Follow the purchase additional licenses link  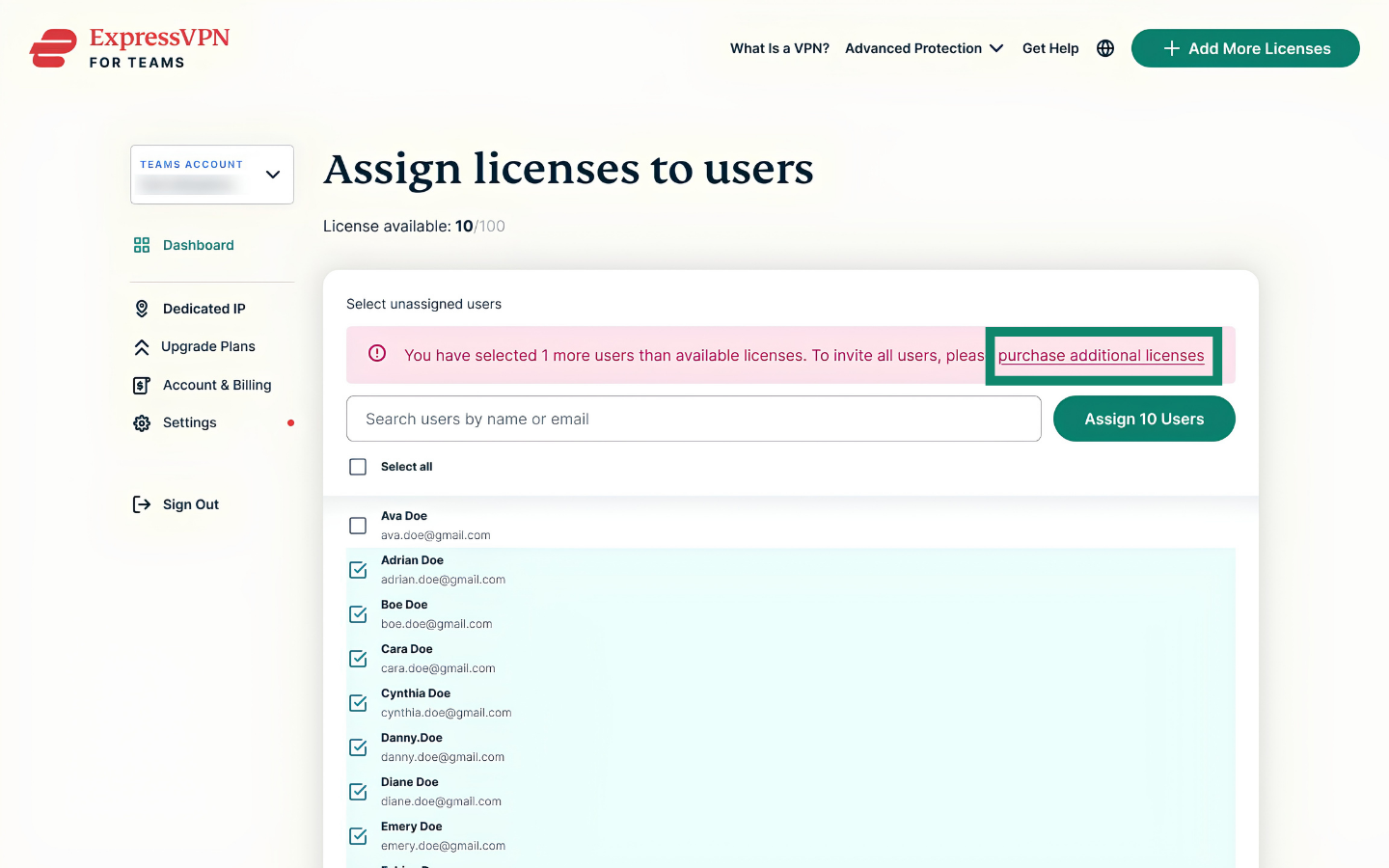1101,355
